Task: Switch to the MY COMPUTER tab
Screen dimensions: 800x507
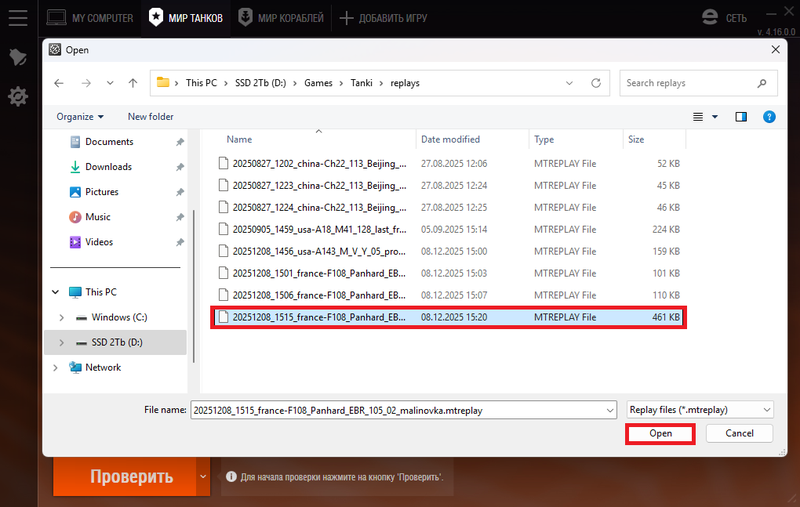Action: (90, 18)
